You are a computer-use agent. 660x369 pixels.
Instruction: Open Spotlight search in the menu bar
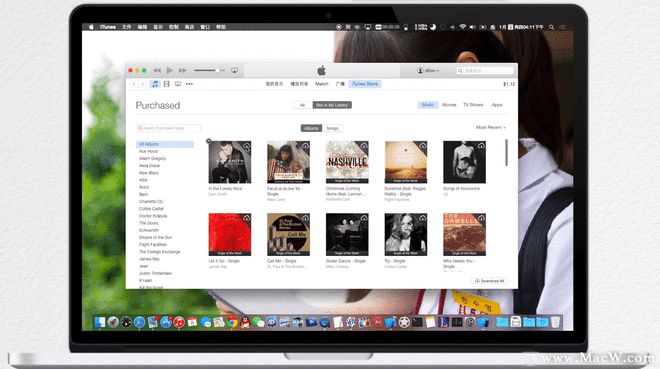(x=551, y=27)
